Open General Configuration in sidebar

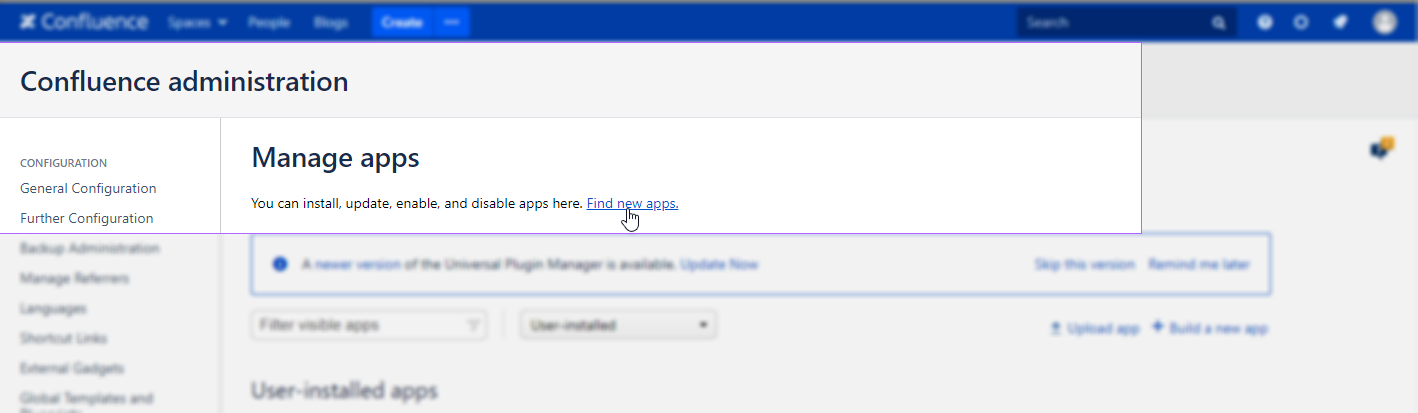pos(88,188)
